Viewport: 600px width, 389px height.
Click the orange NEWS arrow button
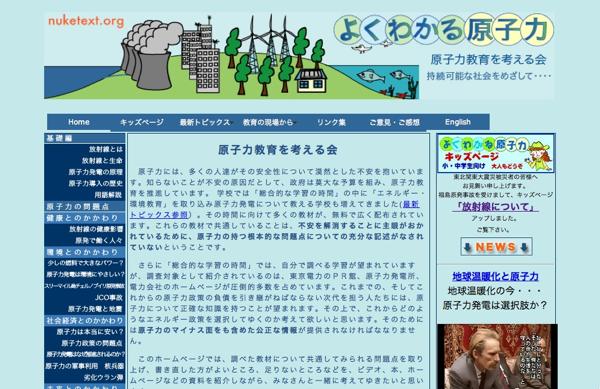click(x=496, y=247)
